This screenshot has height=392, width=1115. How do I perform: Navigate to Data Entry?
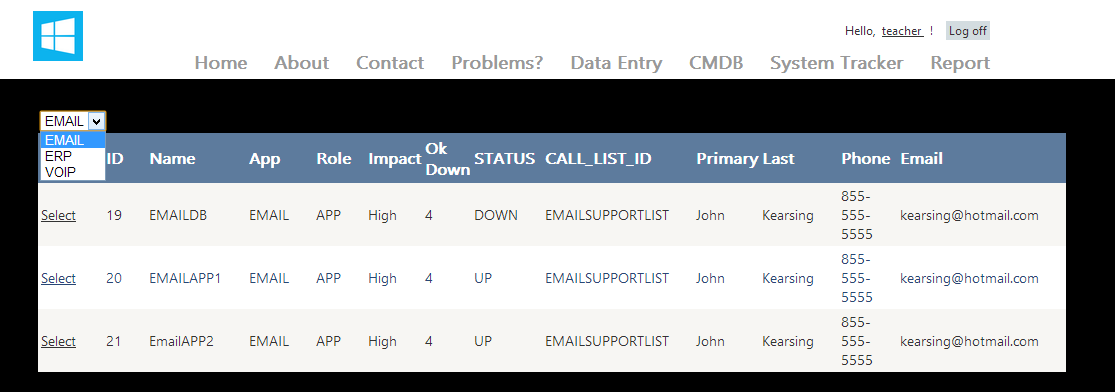click(x=616, y=63)
